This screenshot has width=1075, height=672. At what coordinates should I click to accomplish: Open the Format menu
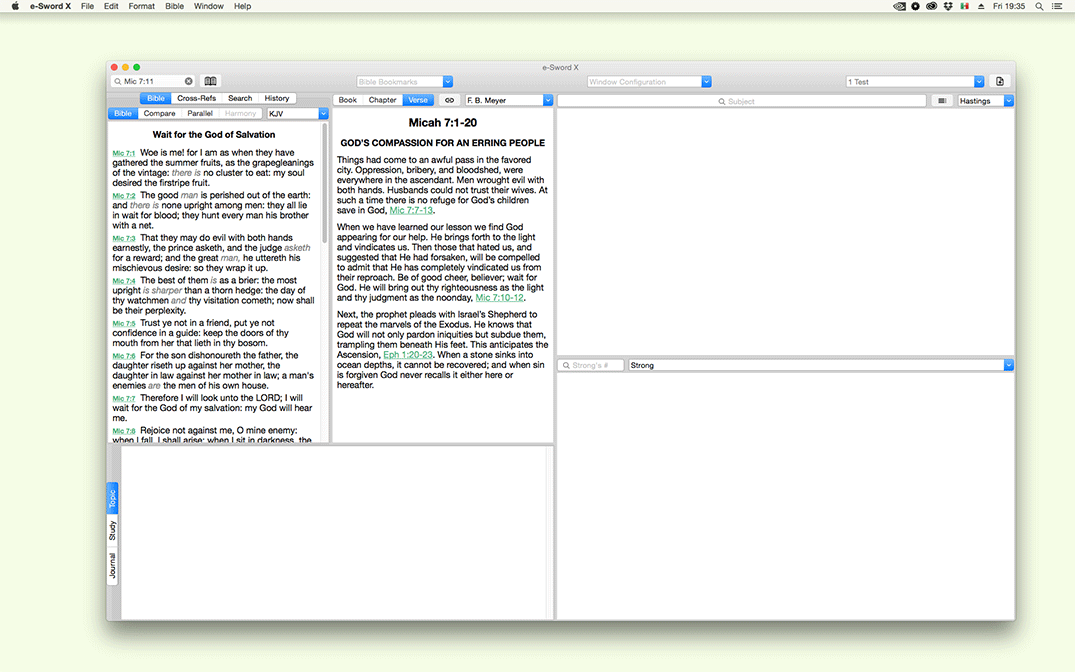[142, 6]
